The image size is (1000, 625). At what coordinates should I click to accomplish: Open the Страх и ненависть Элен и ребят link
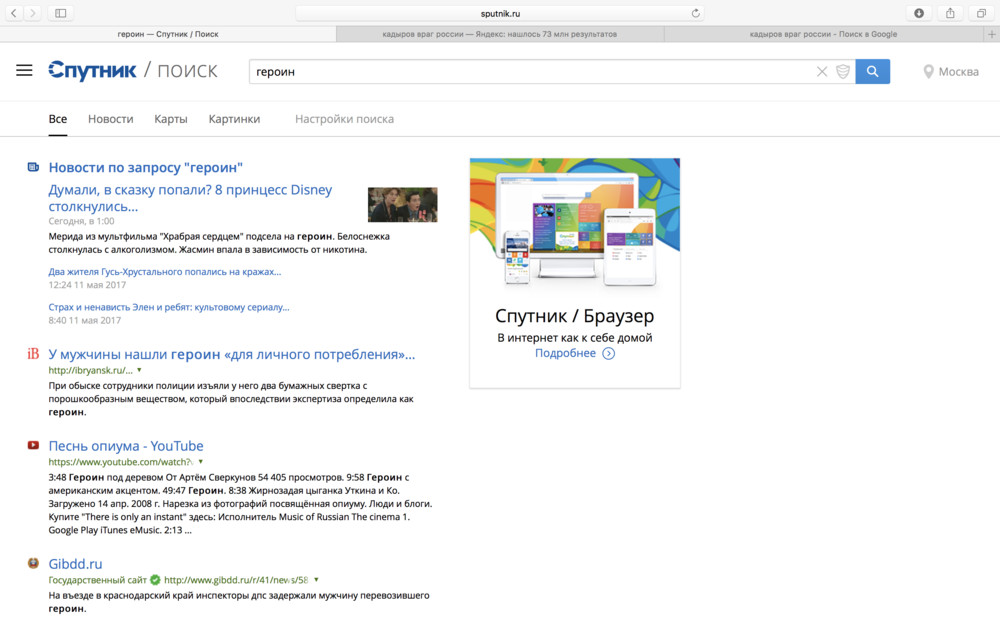[x=169, y=307]
